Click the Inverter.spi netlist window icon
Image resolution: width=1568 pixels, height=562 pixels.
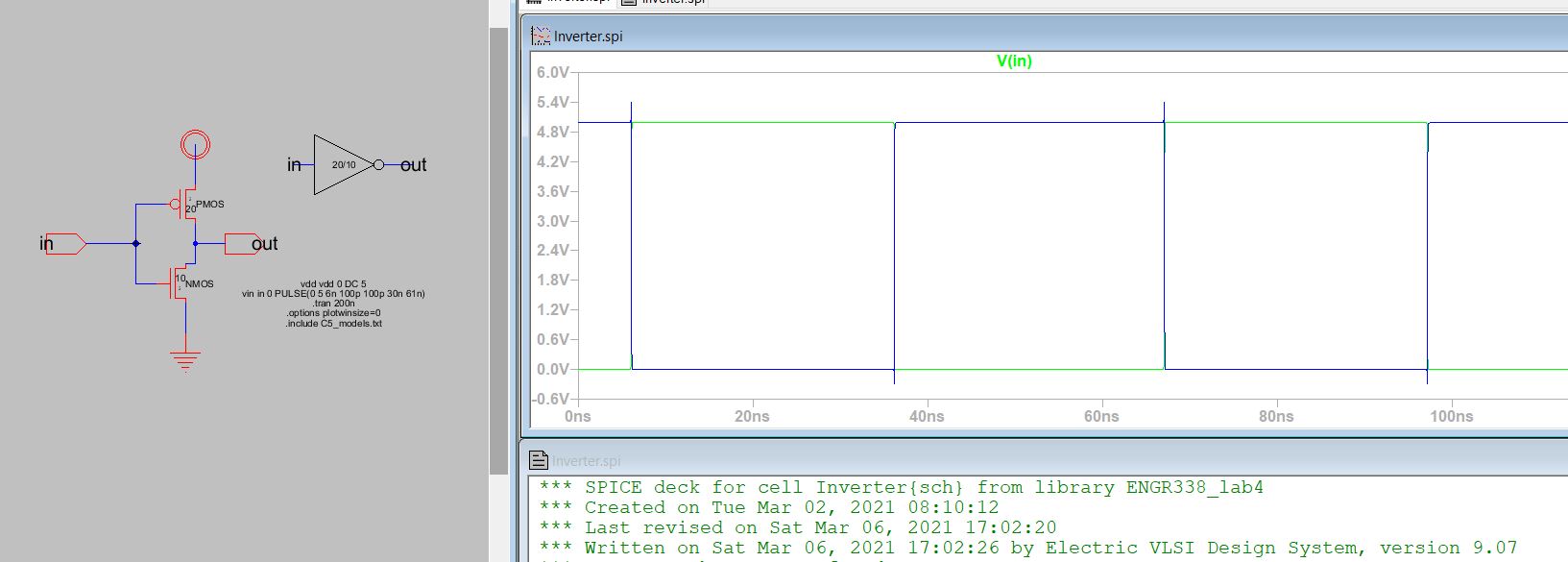point(539,461)
